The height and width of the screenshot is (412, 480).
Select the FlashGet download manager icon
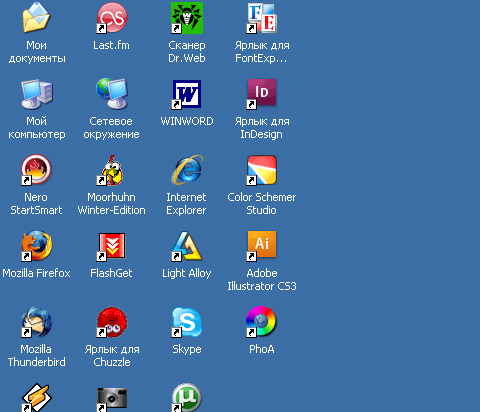(112, 246)
